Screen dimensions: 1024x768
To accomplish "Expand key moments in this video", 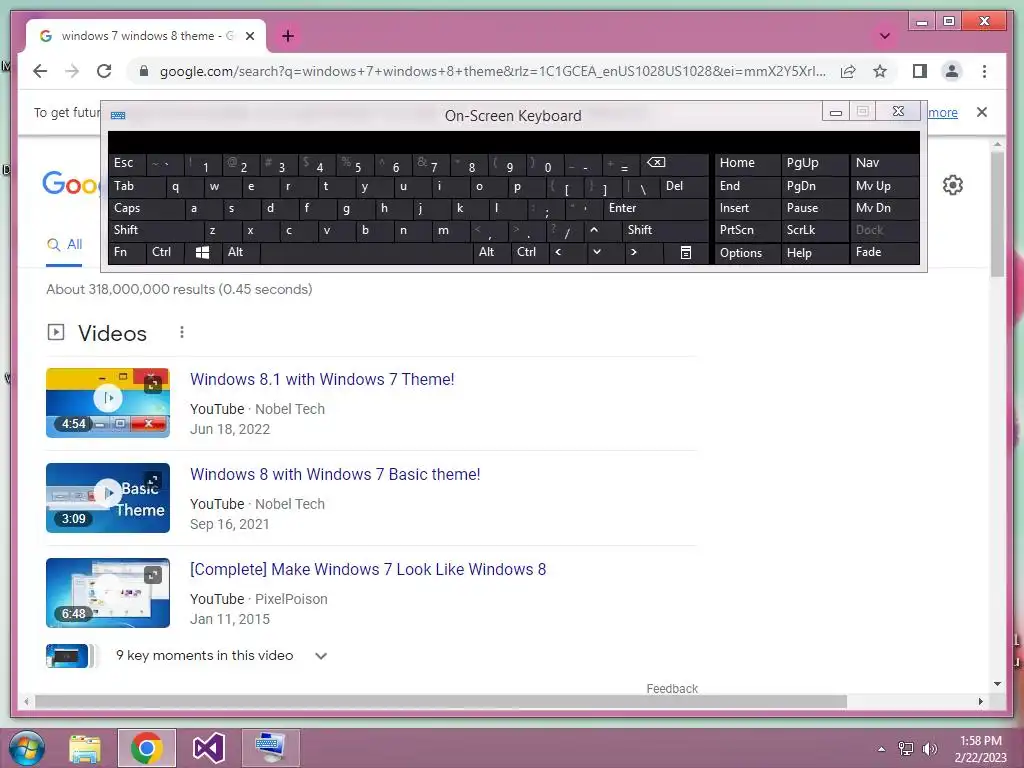I will coord(321,656).
